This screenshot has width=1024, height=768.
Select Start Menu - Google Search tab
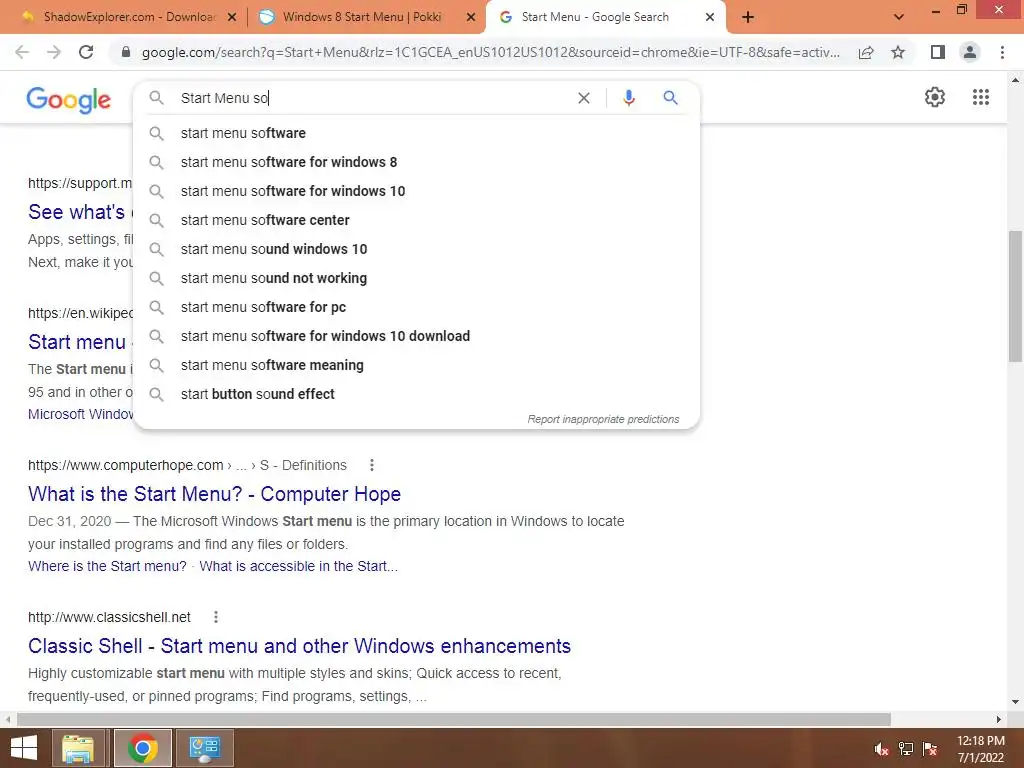coord(594,17)
